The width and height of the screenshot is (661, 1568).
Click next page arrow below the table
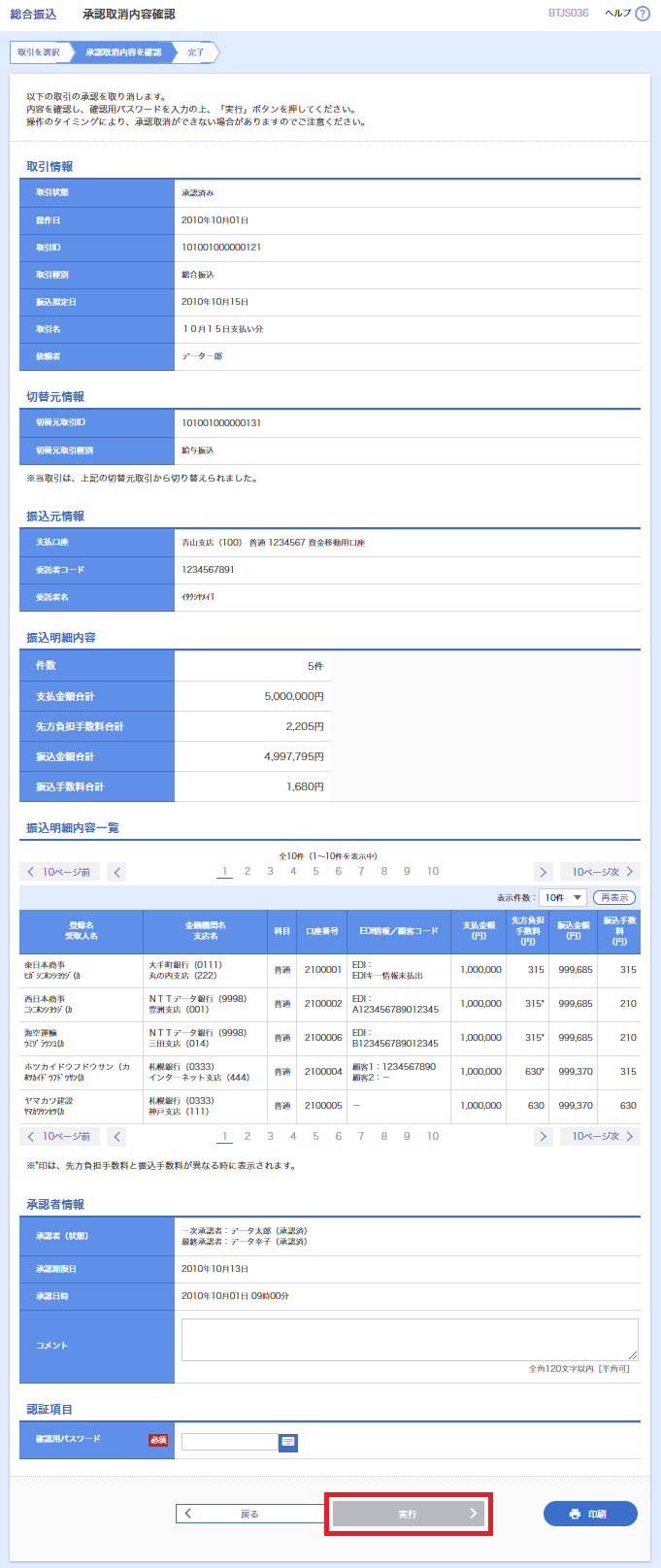coord(544,1136)
